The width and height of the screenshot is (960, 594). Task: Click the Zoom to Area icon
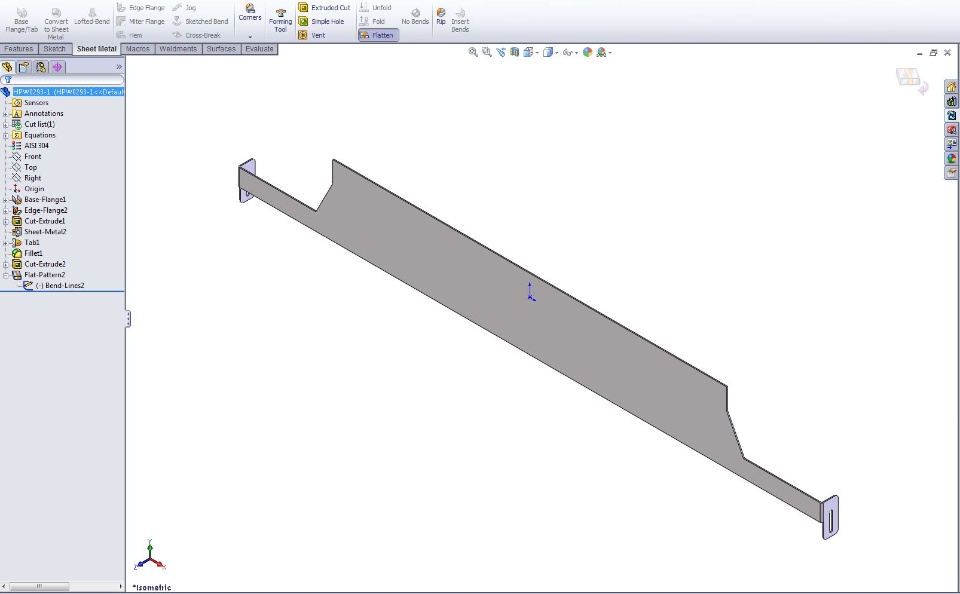coord(487,53)
